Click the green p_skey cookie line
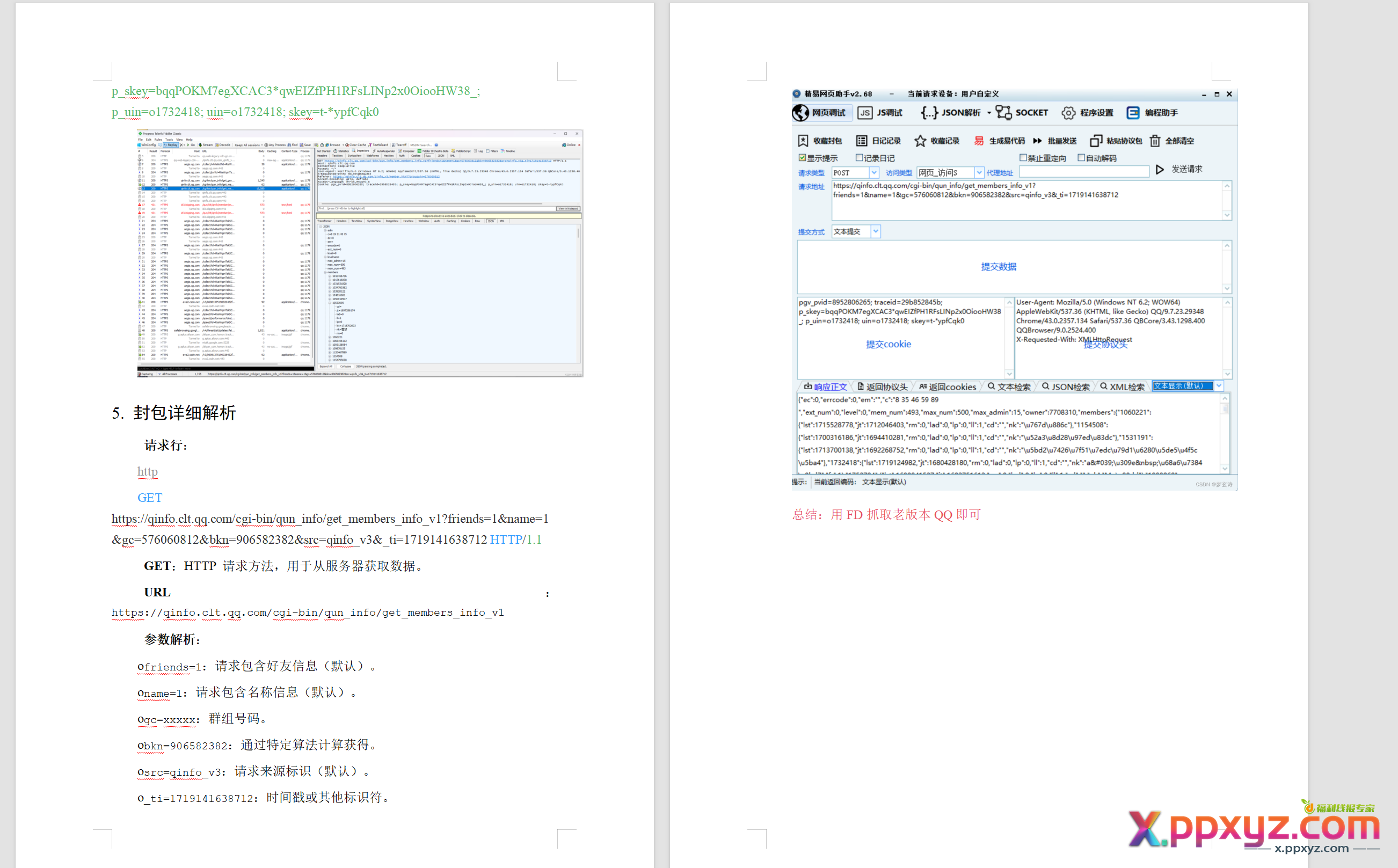Image resolution: width=1398 pixels, height=868 pixels. point(296,91)
